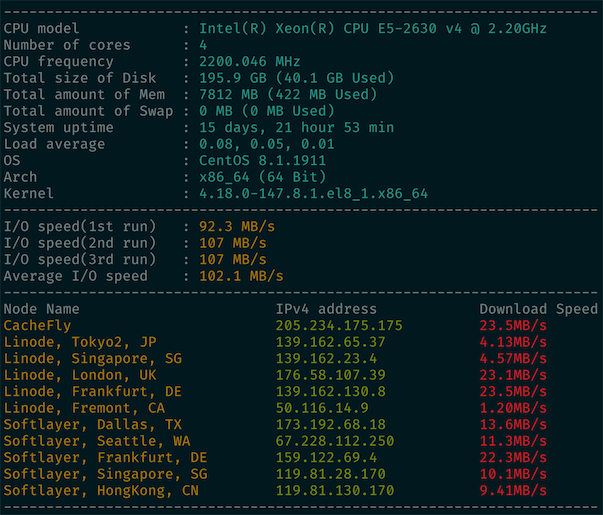Click the 22.3MB/s download speed
The image size is (603, 515).
pos(513,458)
